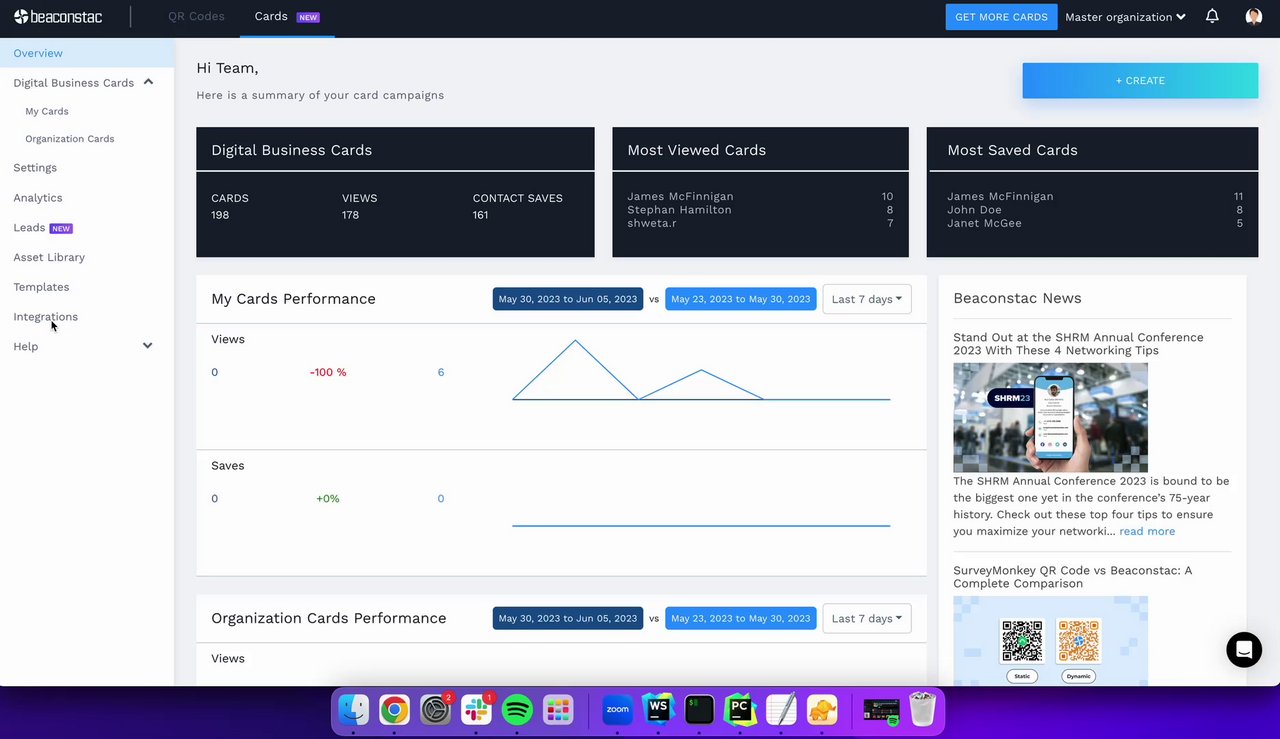Open System Preferences in the dock

click(x=435, y=710)
